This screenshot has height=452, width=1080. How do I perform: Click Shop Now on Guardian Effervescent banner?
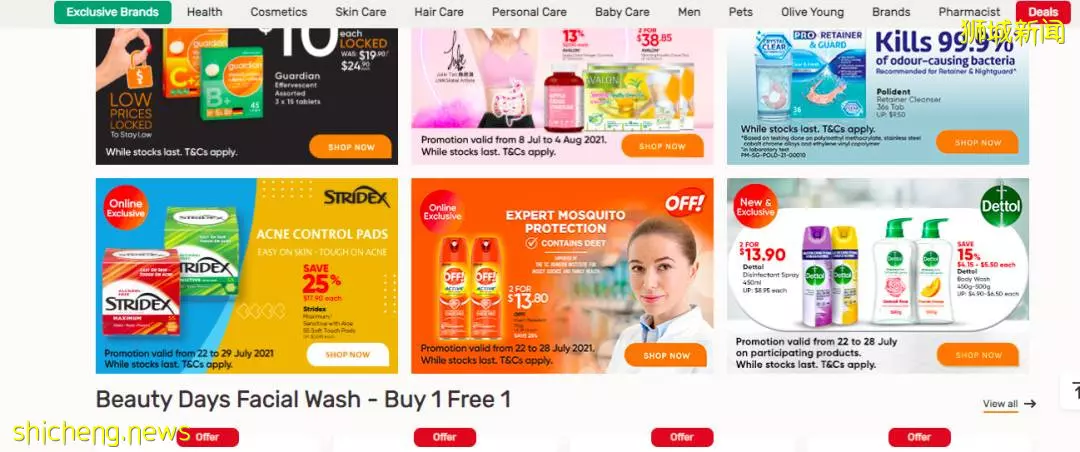tap(351, 147)
